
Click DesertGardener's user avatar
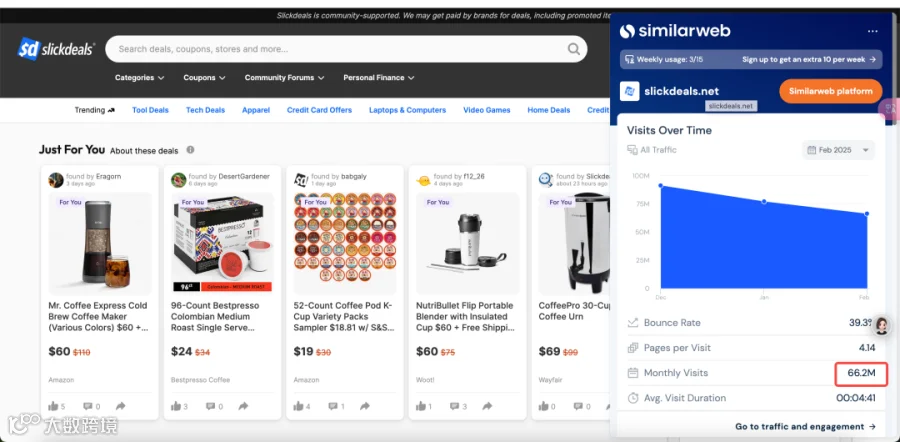point(179,180)
